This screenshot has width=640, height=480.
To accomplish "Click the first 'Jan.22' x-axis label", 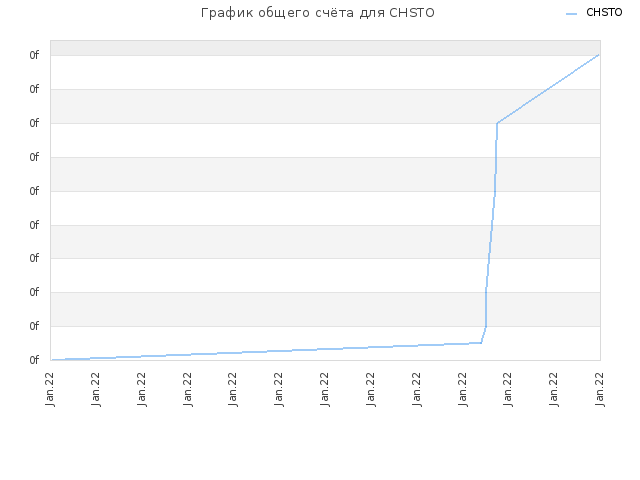I will click(50, 389).
